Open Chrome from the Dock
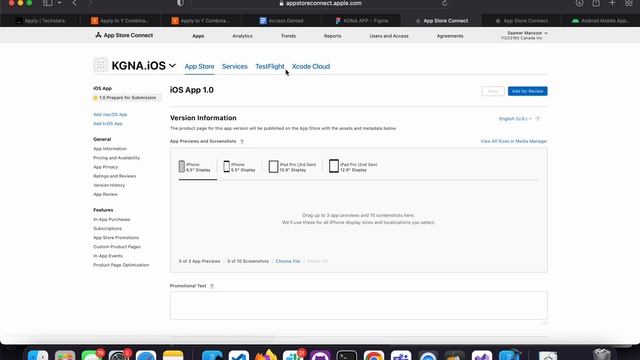This screenshot has height=360, width=640. coord(374,355)
